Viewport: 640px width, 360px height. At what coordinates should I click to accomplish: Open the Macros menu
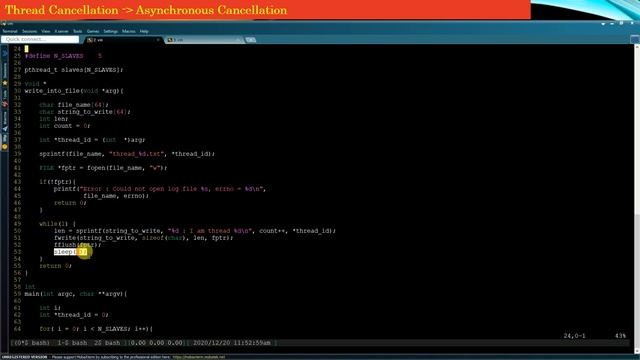coord(129,31)
